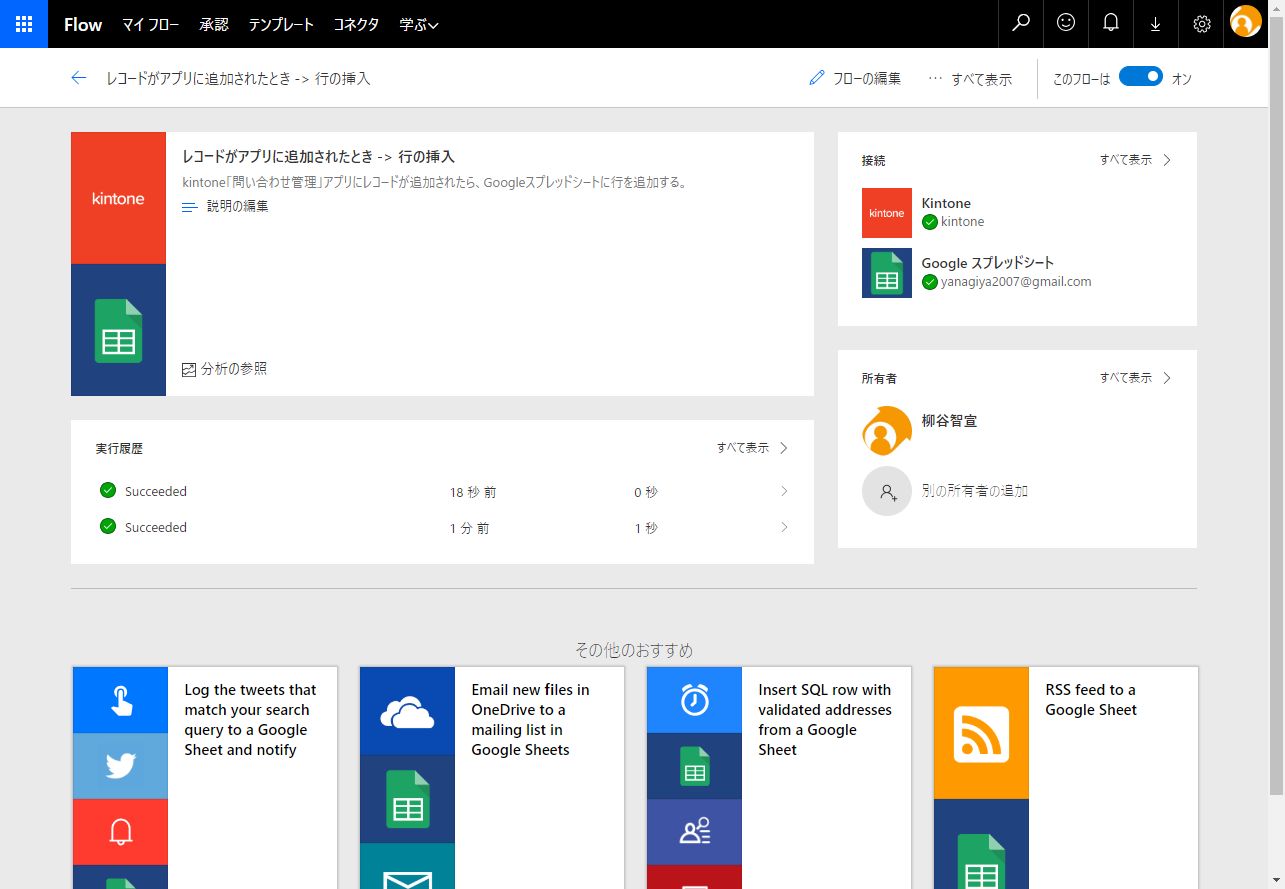
Task: Click the フローの編集 button
Action: (855, 78)
